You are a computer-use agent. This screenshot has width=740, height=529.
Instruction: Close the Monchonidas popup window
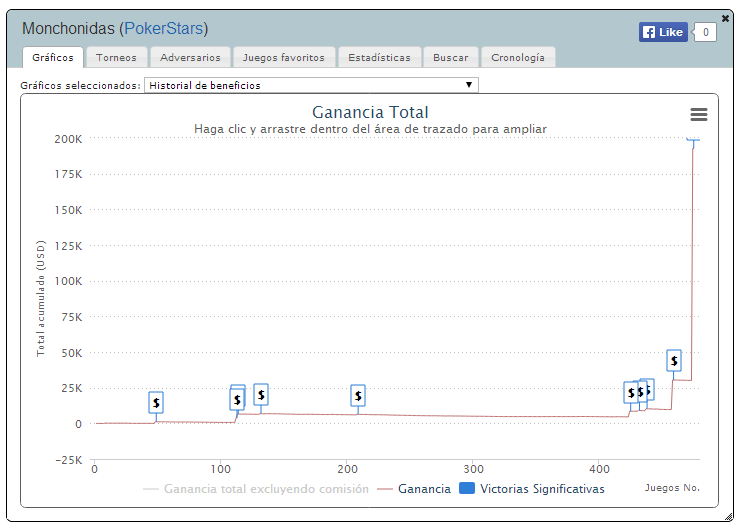click(x=725, y=18)
